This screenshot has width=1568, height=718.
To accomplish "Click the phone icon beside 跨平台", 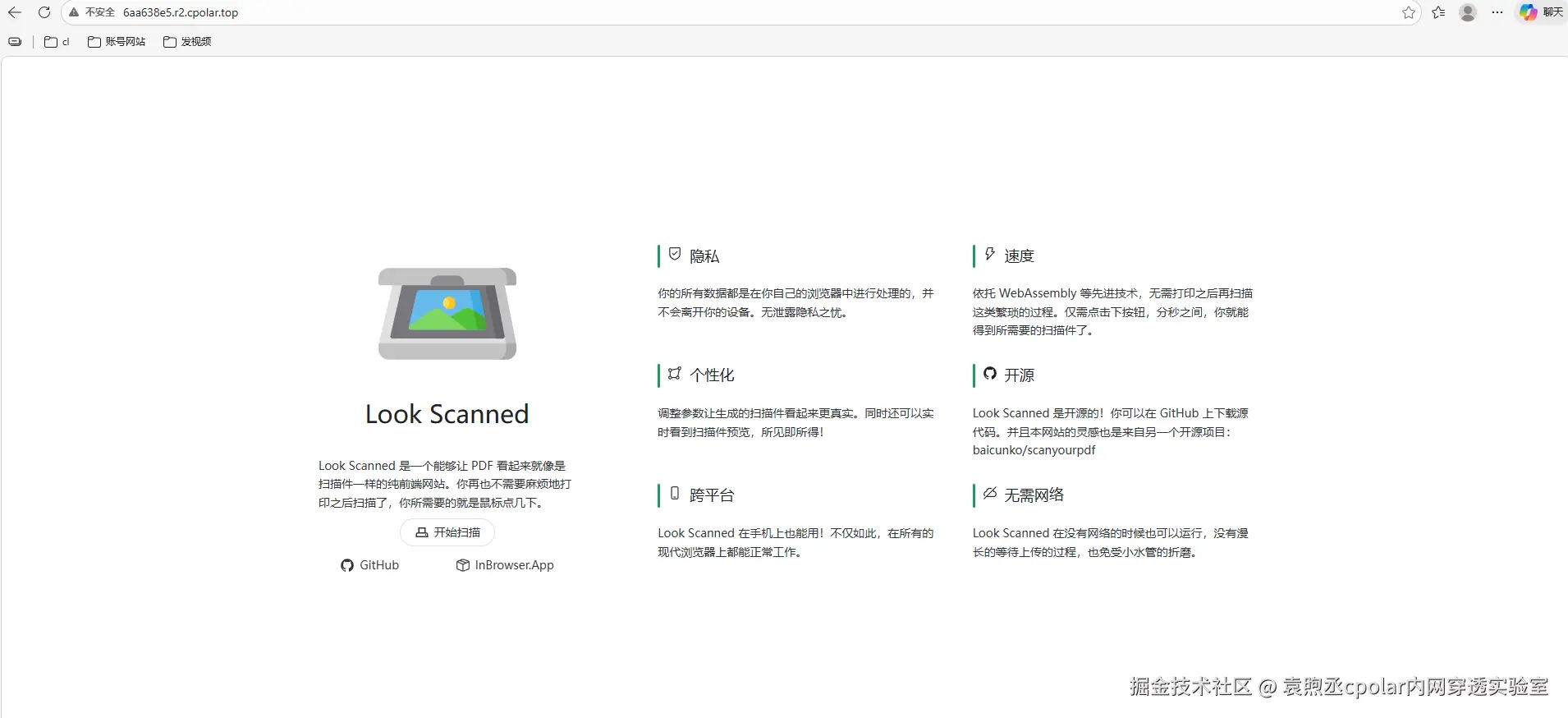I will pos(675,493).
